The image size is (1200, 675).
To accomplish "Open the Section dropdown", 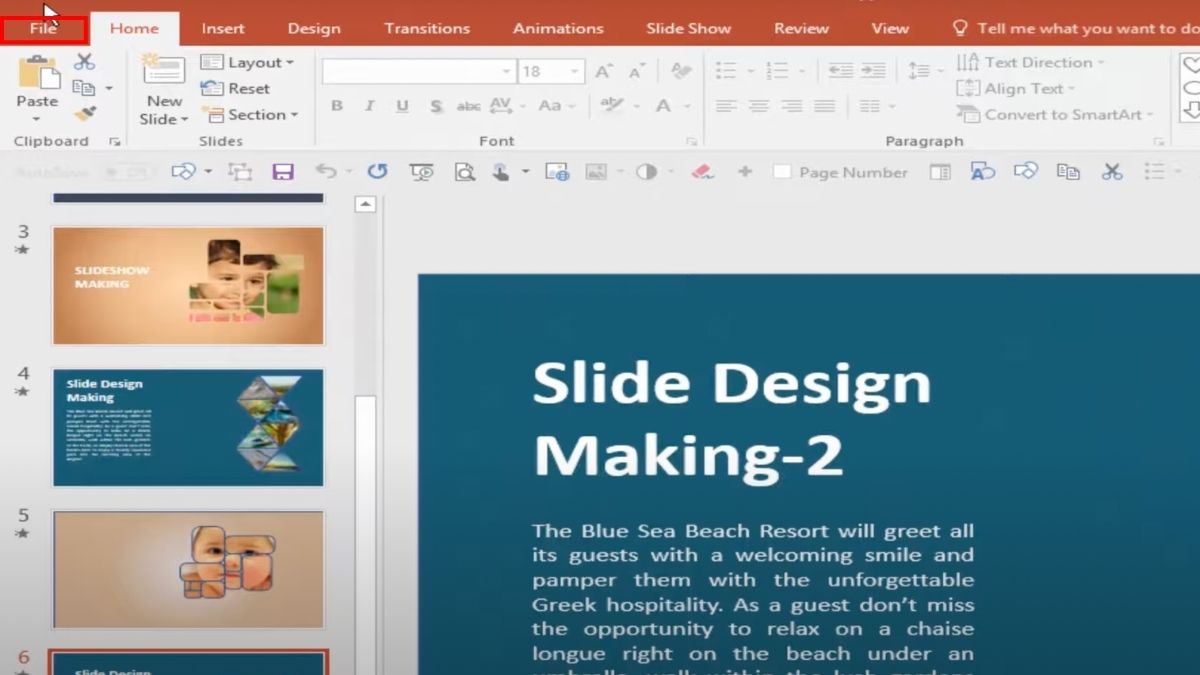I will pyautogui.click(x=250, y=115).
